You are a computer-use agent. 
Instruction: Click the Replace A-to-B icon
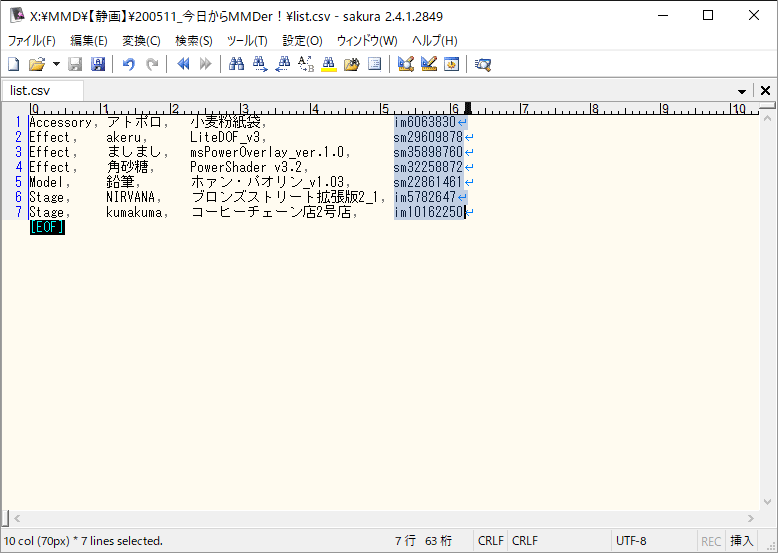pos(306,64)
